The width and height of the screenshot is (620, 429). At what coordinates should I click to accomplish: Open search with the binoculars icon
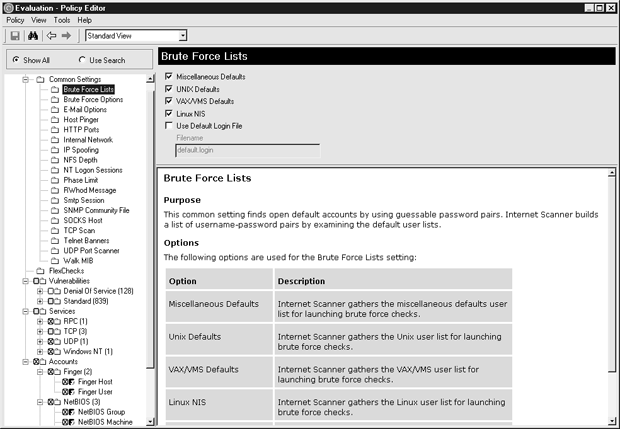[32, 36]
